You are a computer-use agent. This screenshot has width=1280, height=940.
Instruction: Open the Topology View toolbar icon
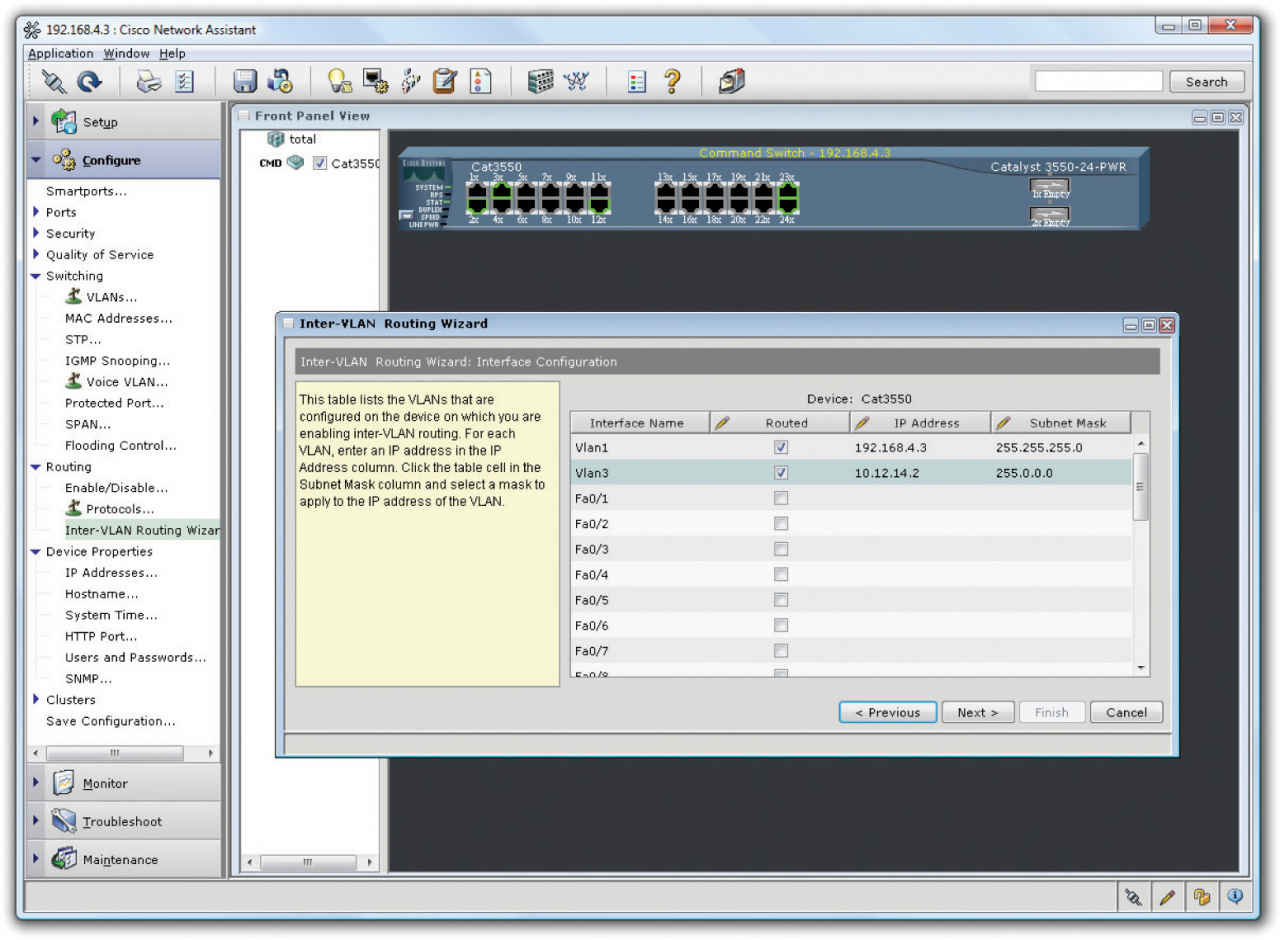click(x=576, y=82)
